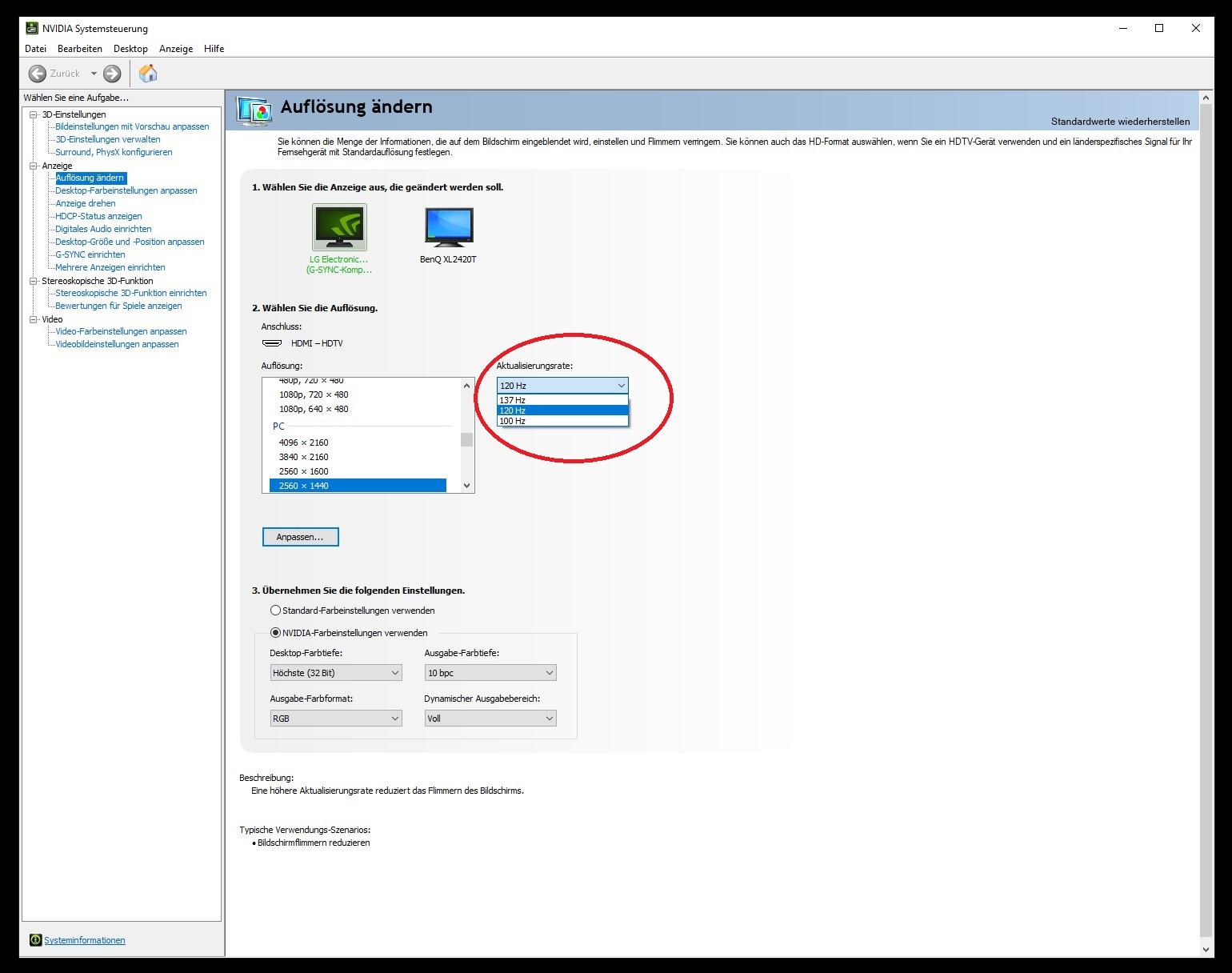Maximize the NVIDIA Systemsteuerung window
Image resolution: width=1232 pixels, height=973 pixels.
point(1159,28)
